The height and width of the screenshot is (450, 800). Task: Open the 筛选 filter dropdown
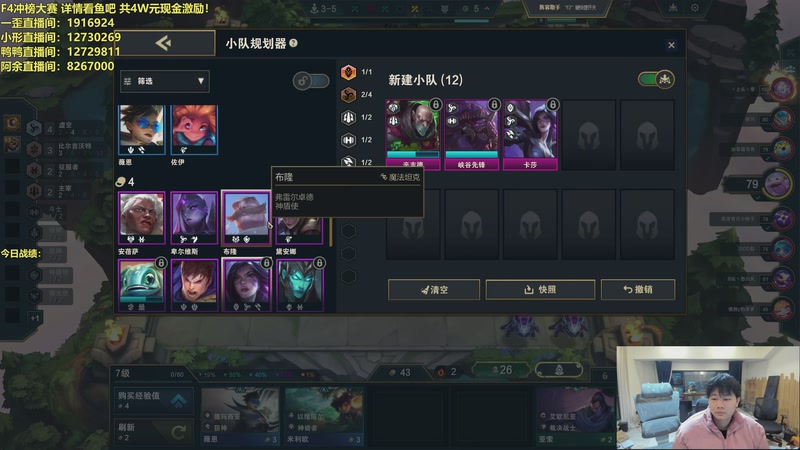(x=165, y=81)
